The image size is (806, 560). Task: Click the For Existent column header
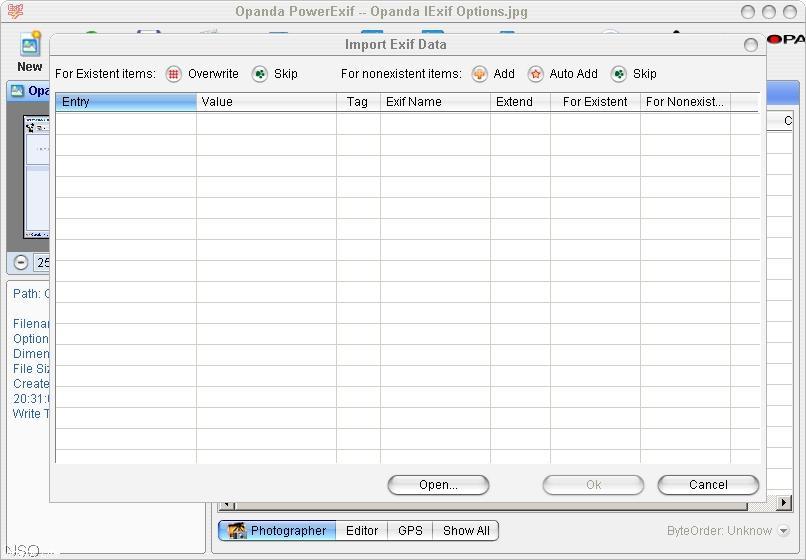[595, 102]
